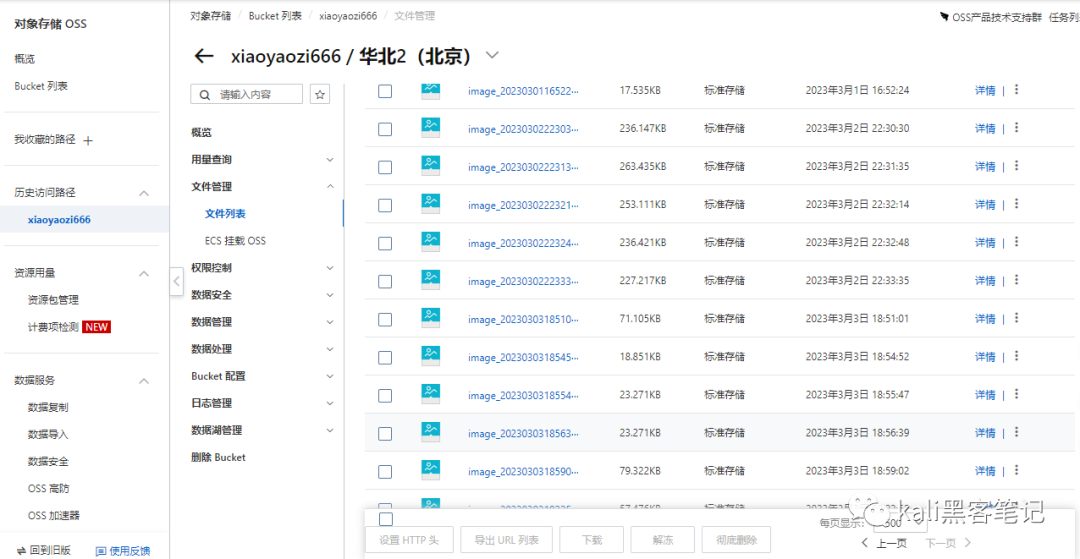Select 文件列表 menu item
1080x559 pixels.
225,213
